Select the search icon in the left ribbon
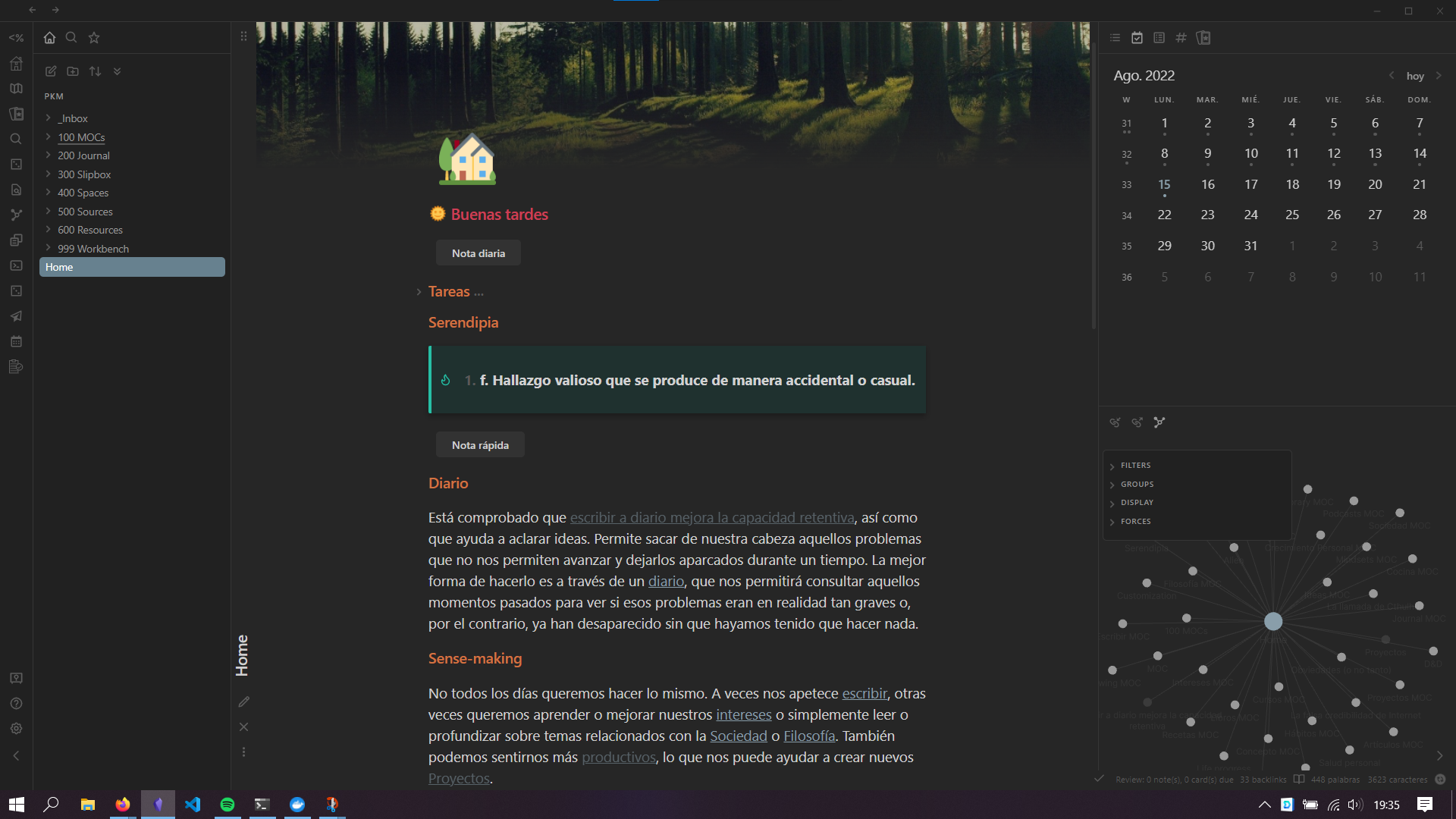The width and height of the screenshot is (1456, 819). click(x=16, y=139)
